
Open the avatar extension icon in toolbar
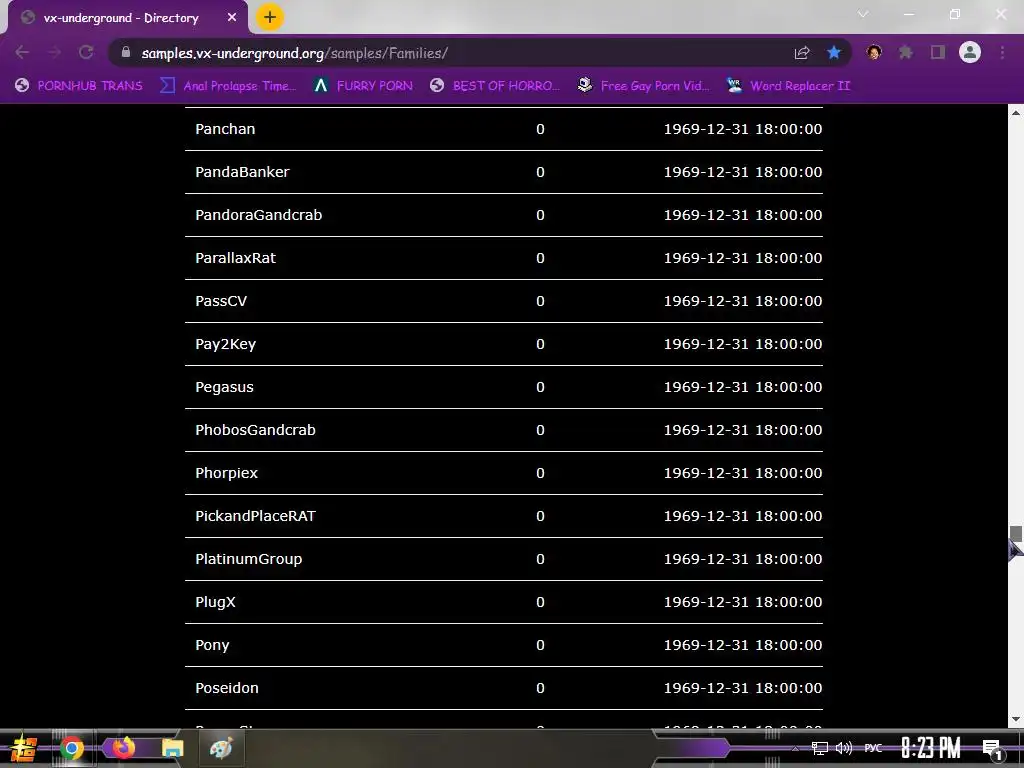coord(874,52)
